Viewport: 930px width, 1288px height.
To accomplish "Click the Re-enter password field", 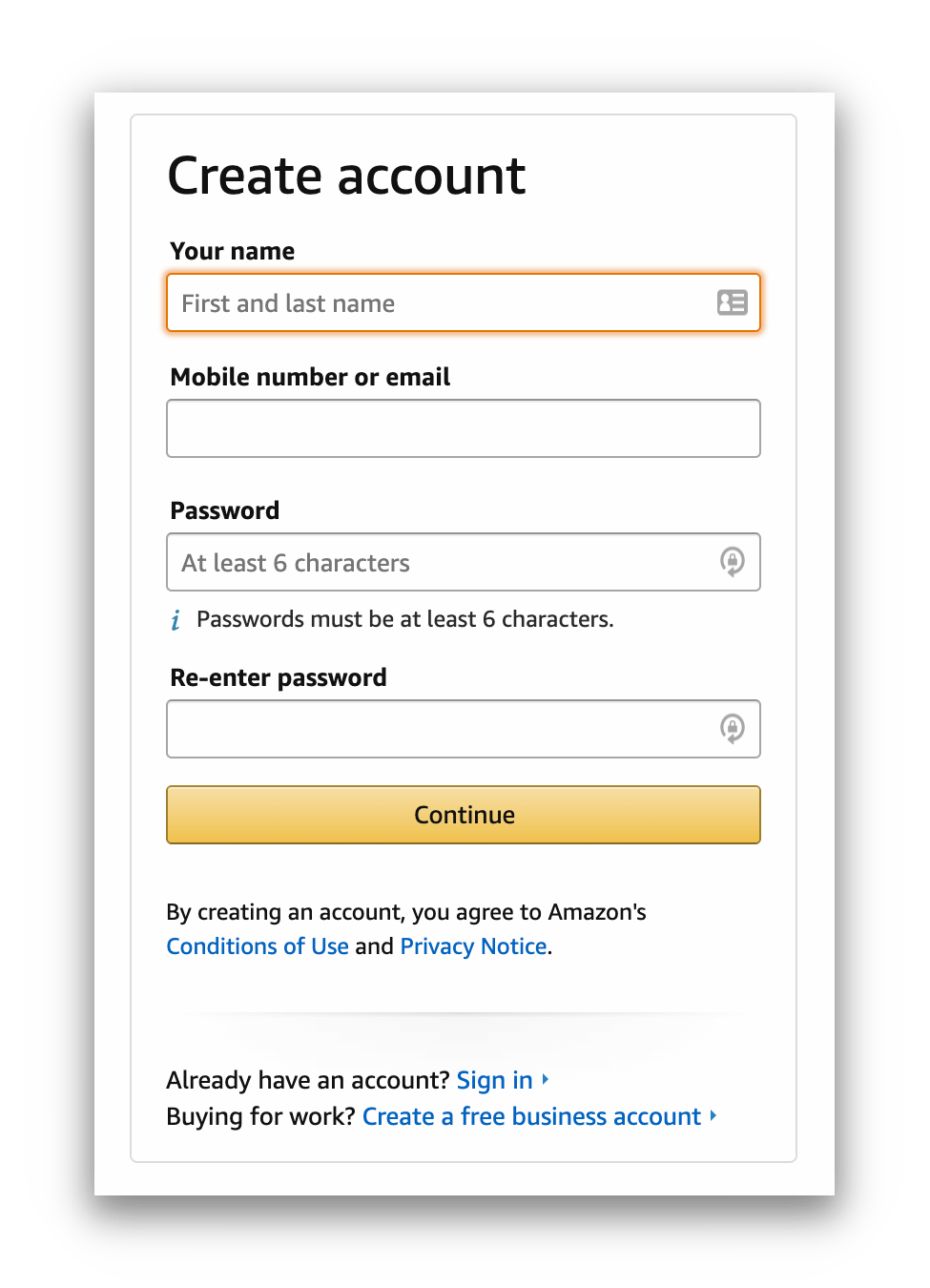I will 429,729.
